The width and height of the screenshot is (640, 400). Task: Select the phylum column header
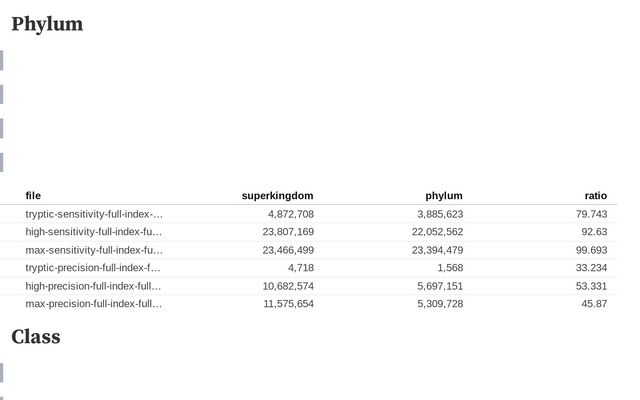(443, 196)
